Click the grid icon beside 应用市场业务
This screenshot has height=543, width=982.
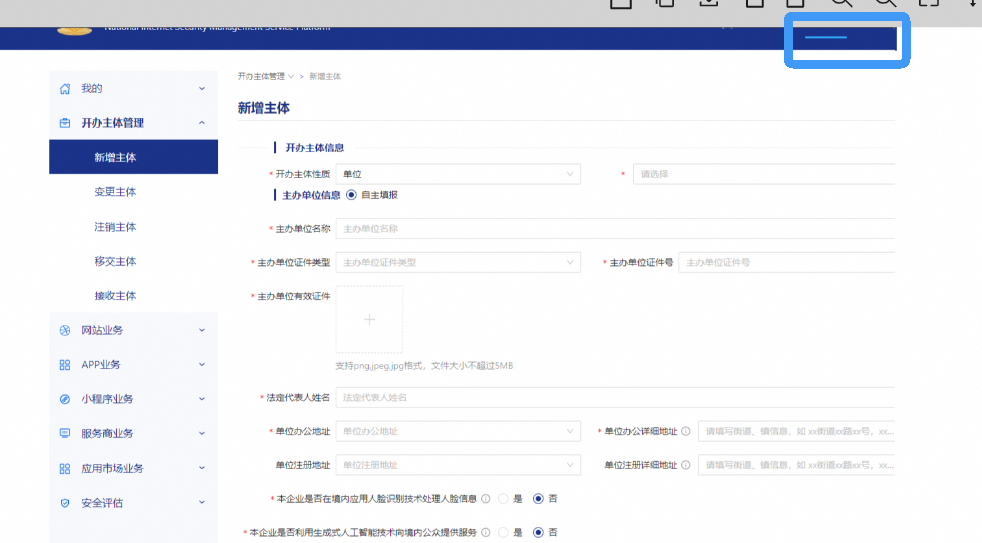click(x=65, y=468)
